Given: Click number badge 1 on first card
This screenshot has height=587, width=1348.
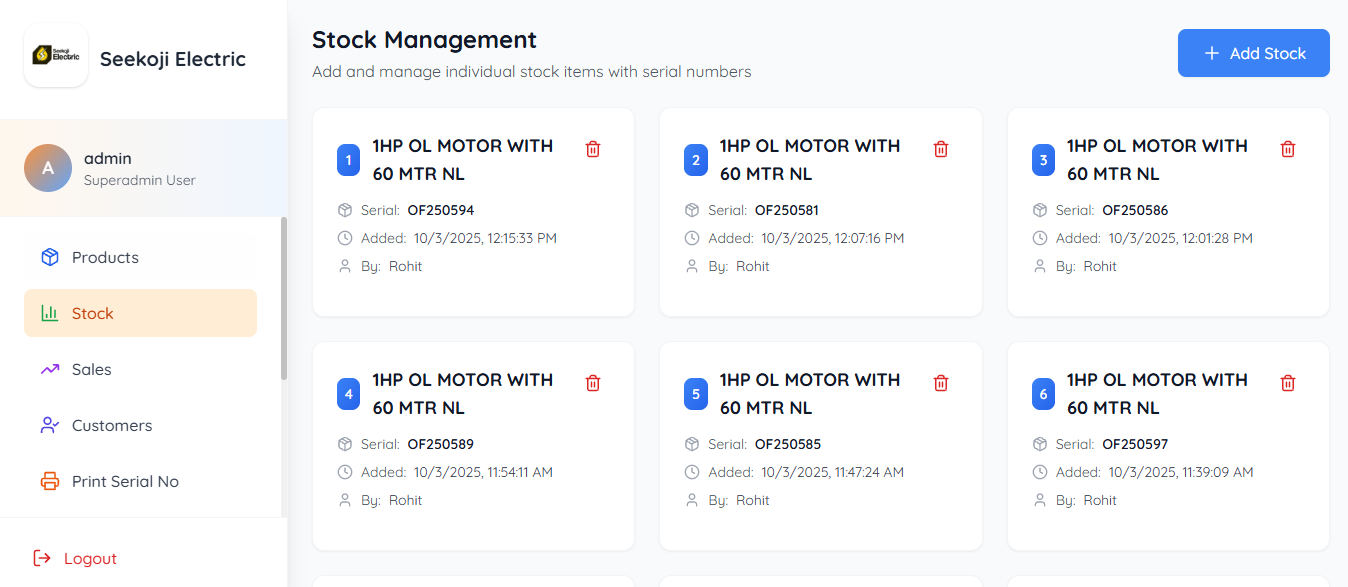Looking at the screenshot, I should tap(348, 160).
